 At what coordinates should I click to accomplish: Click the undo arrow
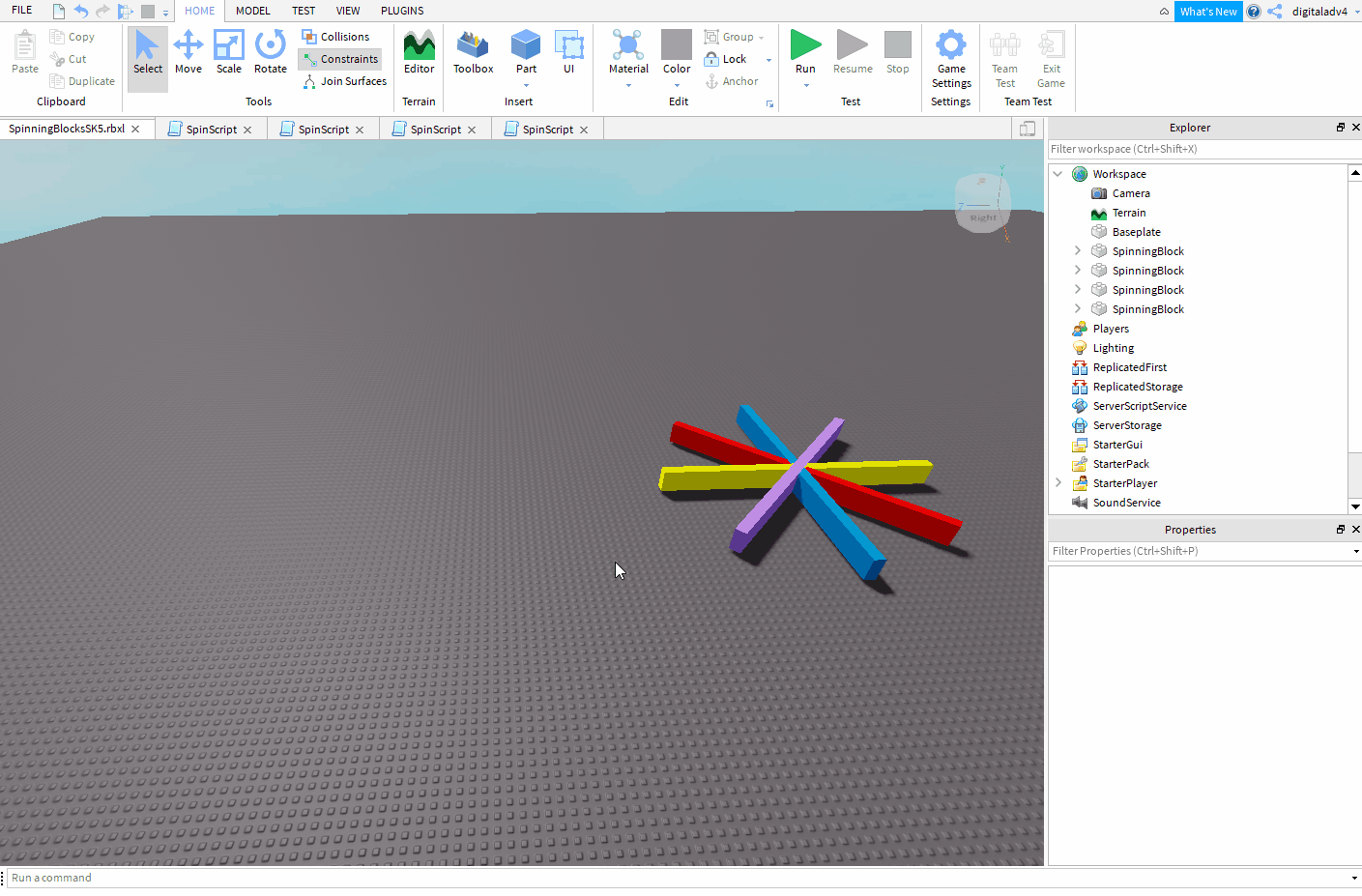pyautogui.click(x=81, y=12)
